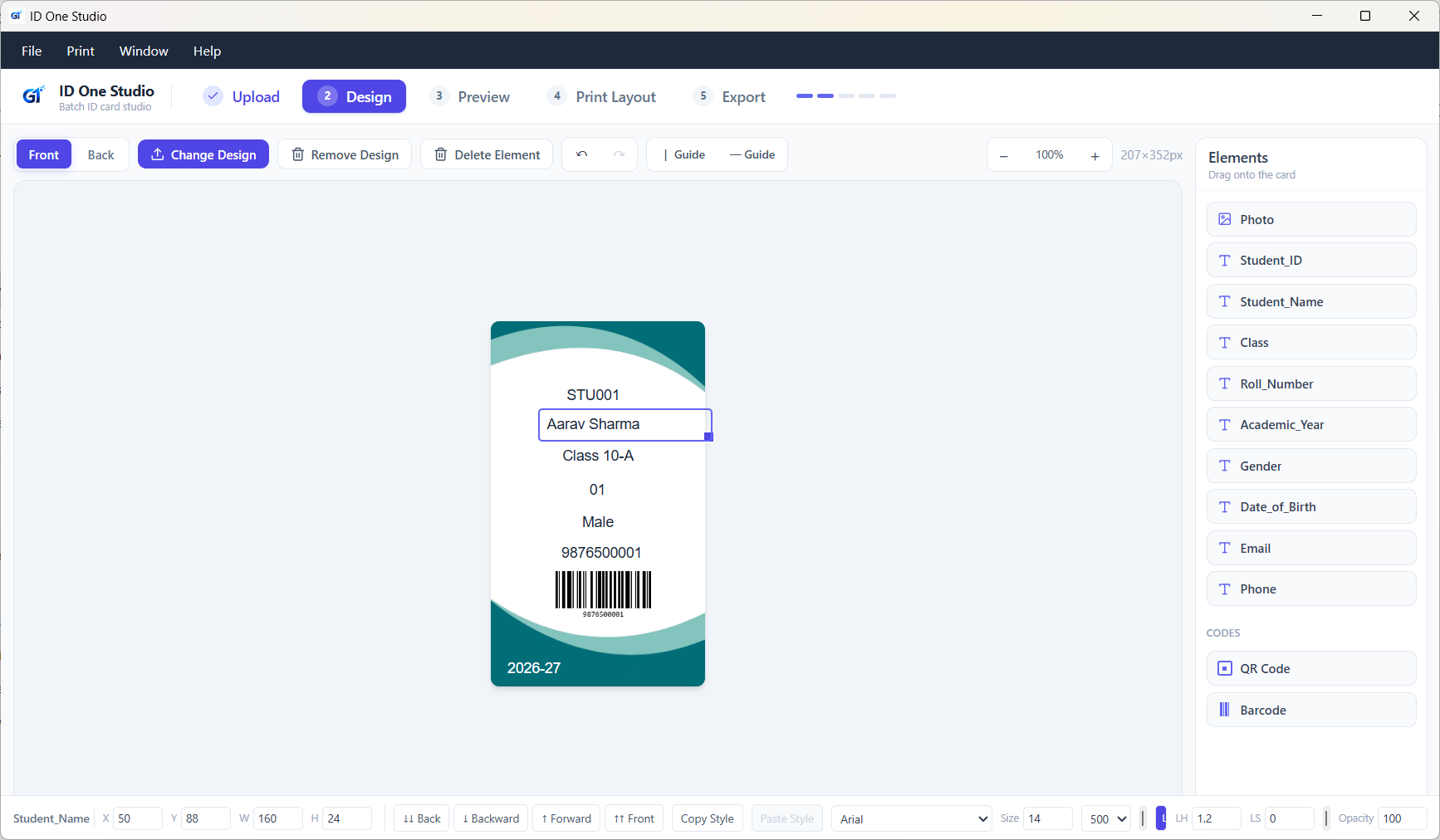Go to the Export step
1440x840 pixels.
coord(730,96)
